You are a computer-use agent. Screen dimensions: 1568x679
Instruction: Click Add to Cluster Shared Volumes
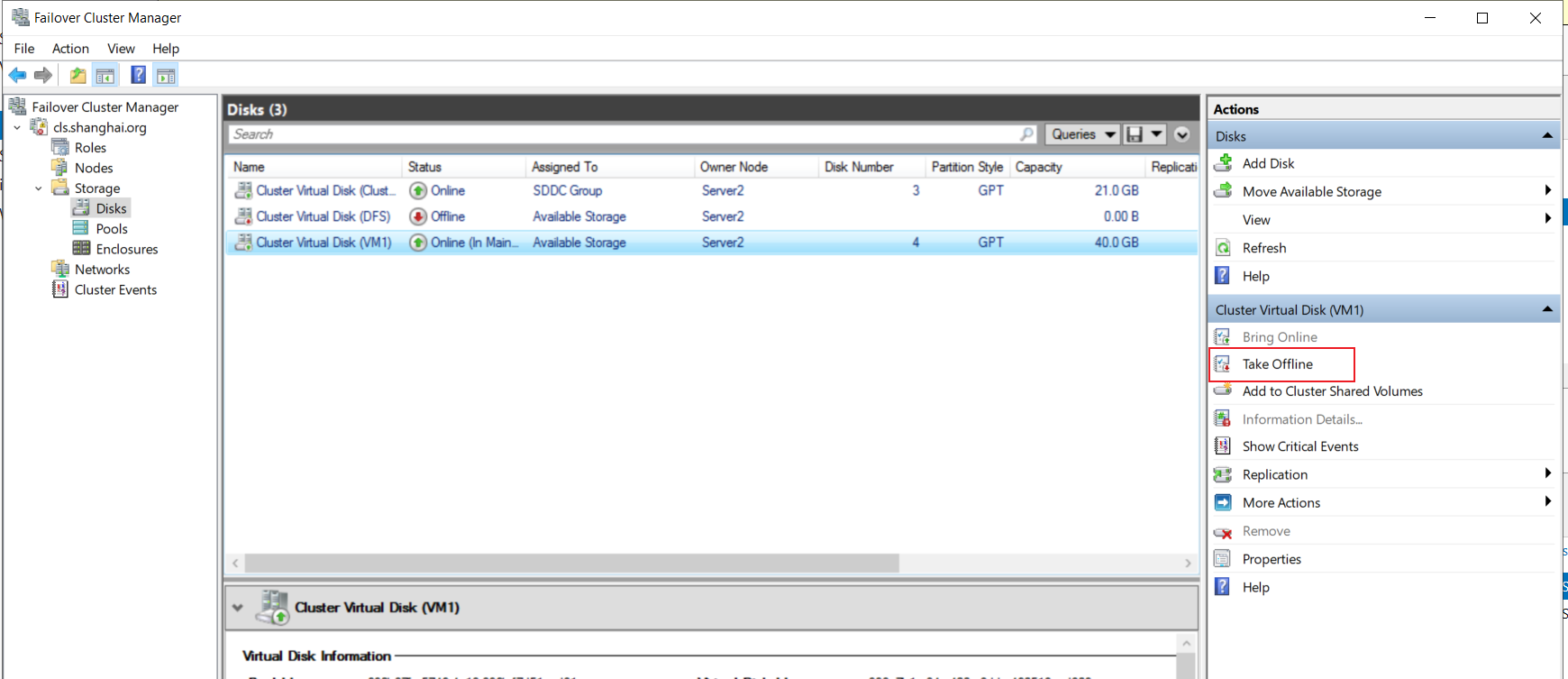pyautogui.click(x=1332, y=391)
